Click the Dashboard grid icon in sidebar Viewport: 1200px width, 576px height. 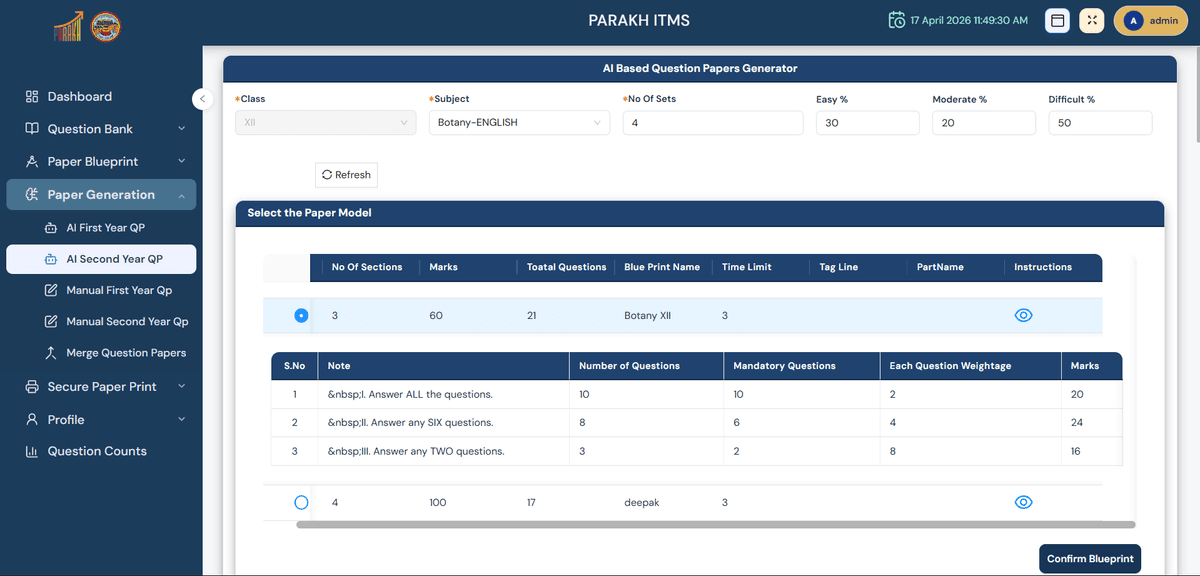[32, 97]
